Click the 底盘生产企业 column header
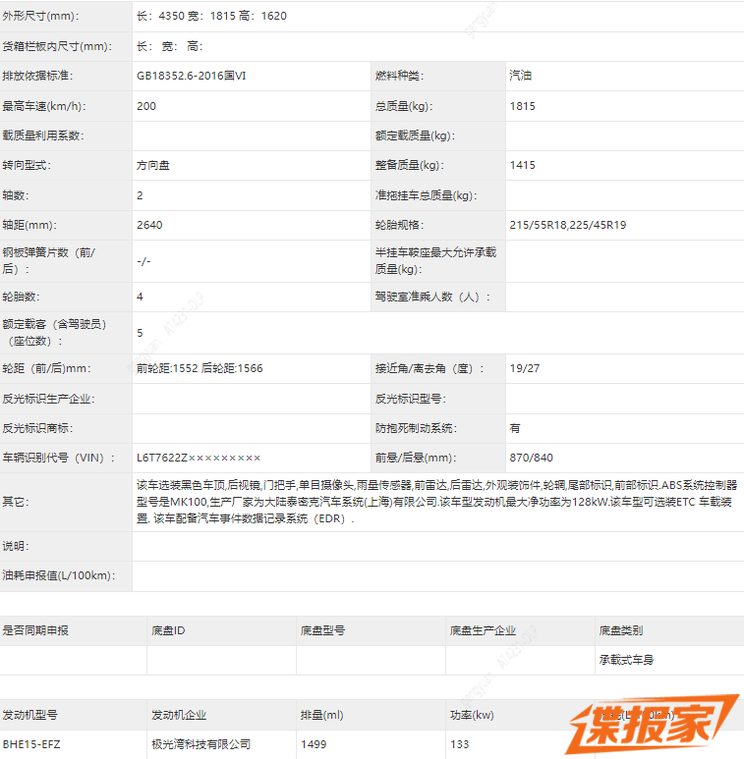Viewport: 744px width, 759px height. click(x=483, y=631)
